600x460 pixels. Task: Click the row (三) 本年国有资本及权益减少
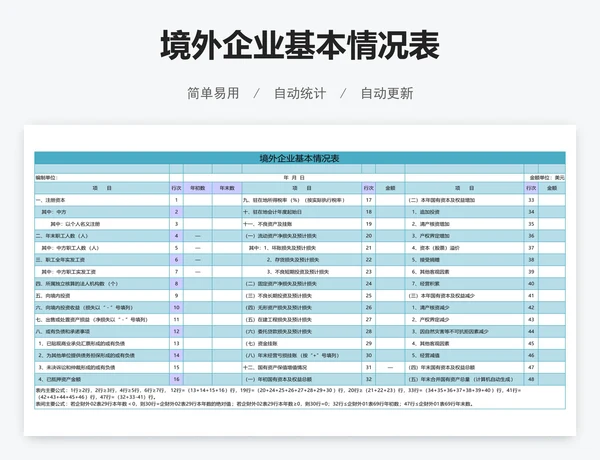pyautogui.click(x=465, y=295)
